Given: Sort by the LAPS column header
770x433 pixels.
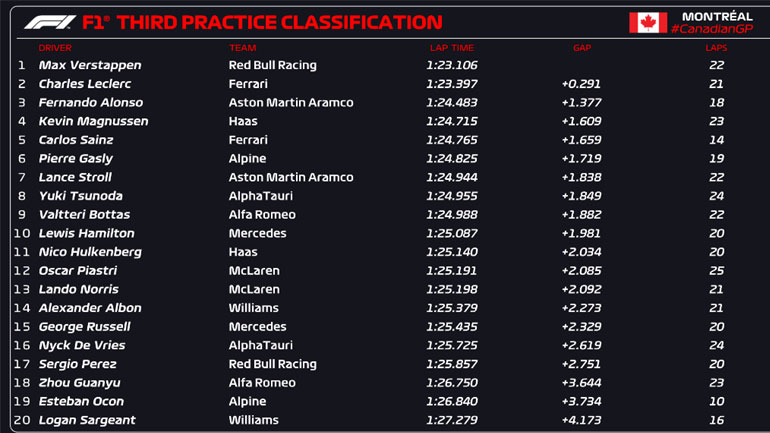Looking at the screenshot, I should (x=716, y=48).
